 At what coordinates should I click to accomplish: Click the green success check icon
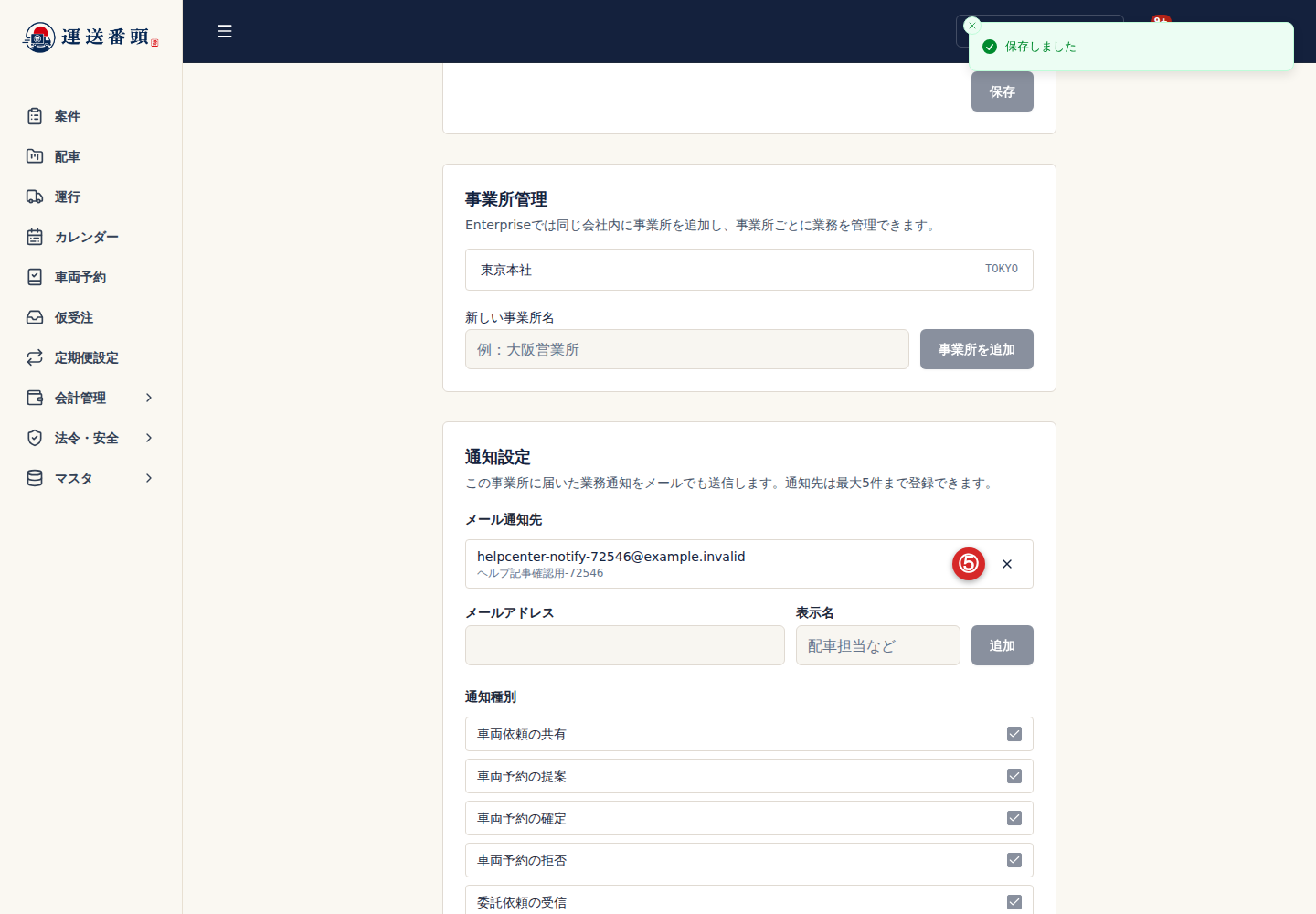click(x=990, y=47)
